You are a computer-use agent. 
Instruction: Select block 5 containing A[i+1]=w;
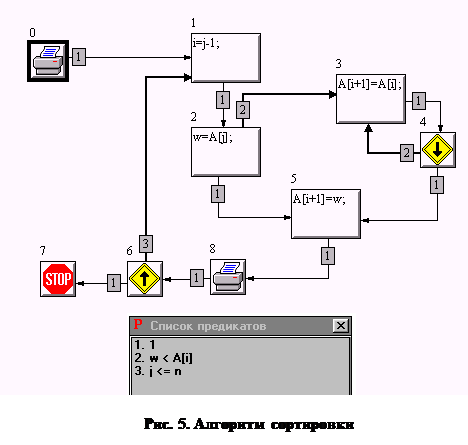tap(326, 214)
